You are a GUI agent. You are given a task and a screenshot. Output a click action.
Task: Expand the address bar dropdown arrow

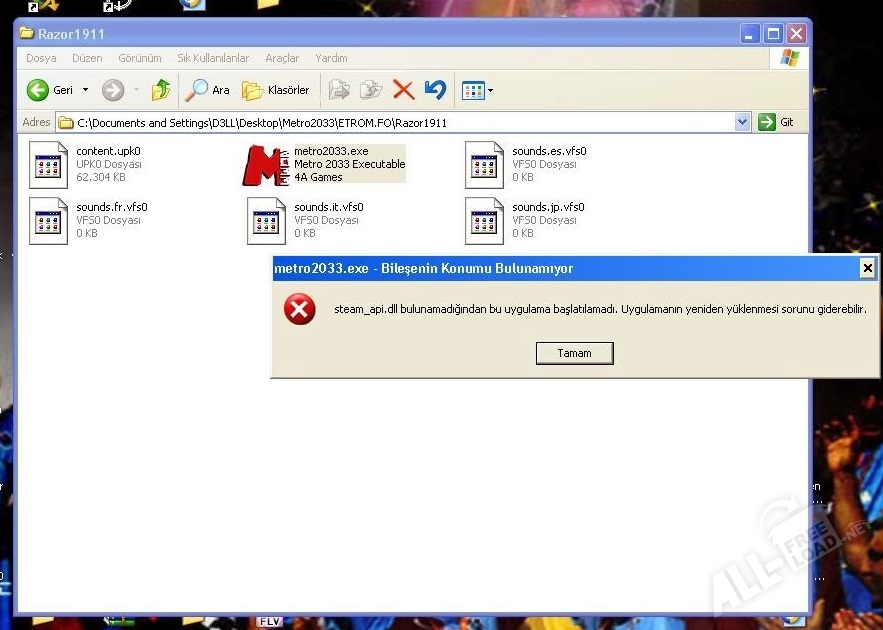(742, 122)
